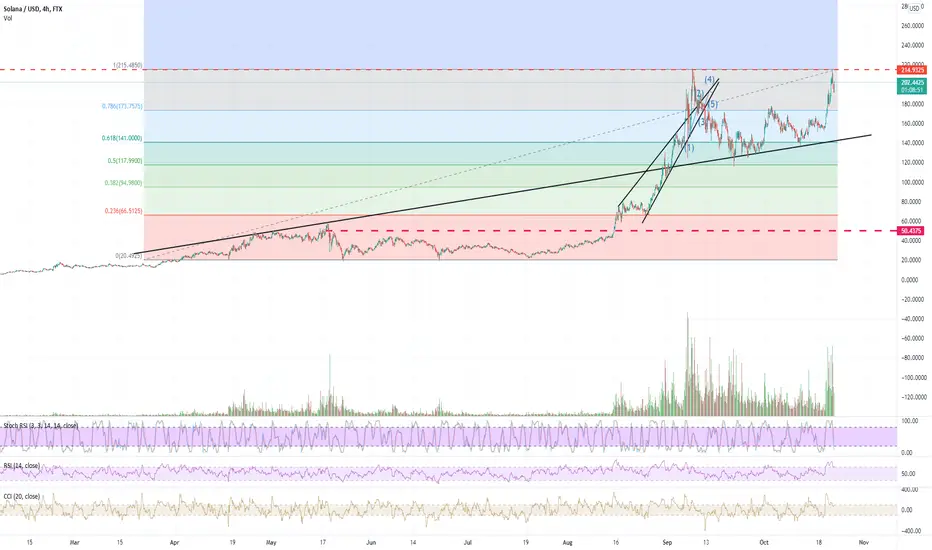This screenshot has width=932, height=550.
Task: Select the 0.5(117.9900) Fibonacci level label
Action: pos(125,161)
